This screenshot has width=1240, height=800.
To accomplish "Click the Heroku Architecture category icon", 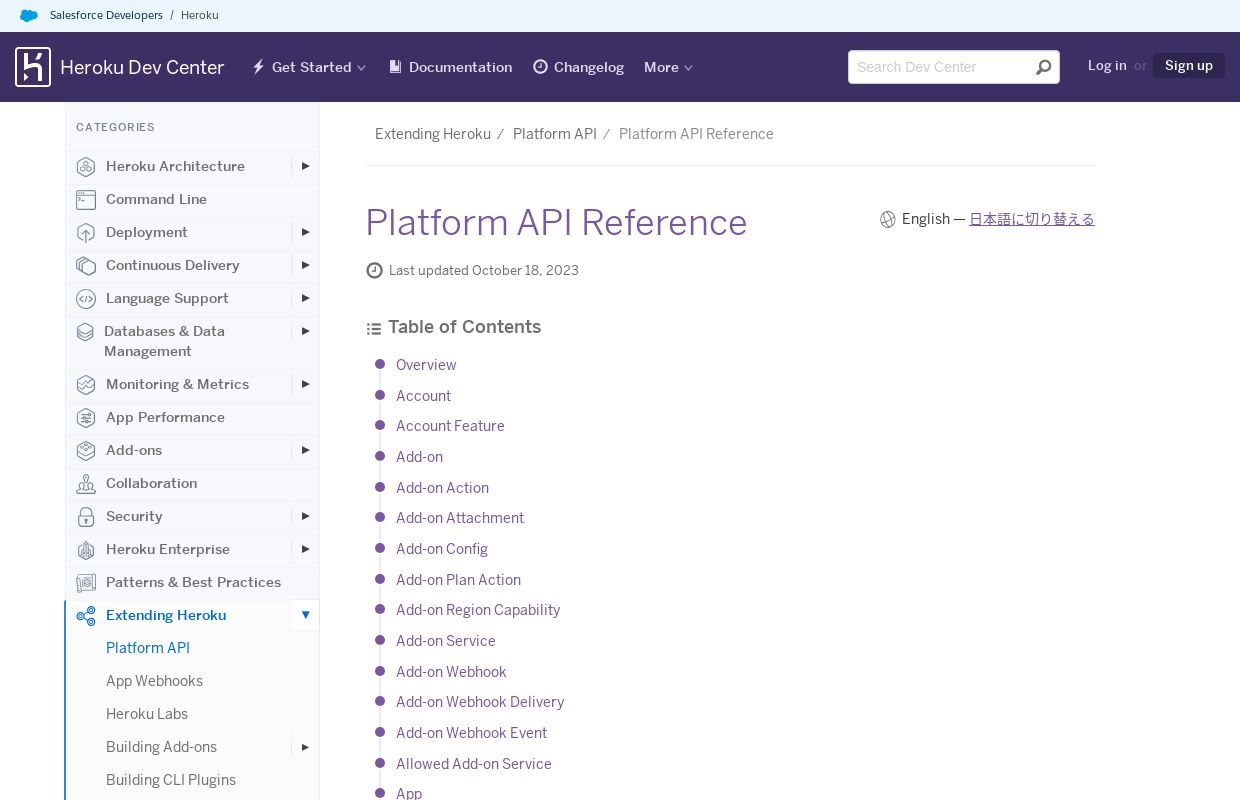I will point(86,167).
